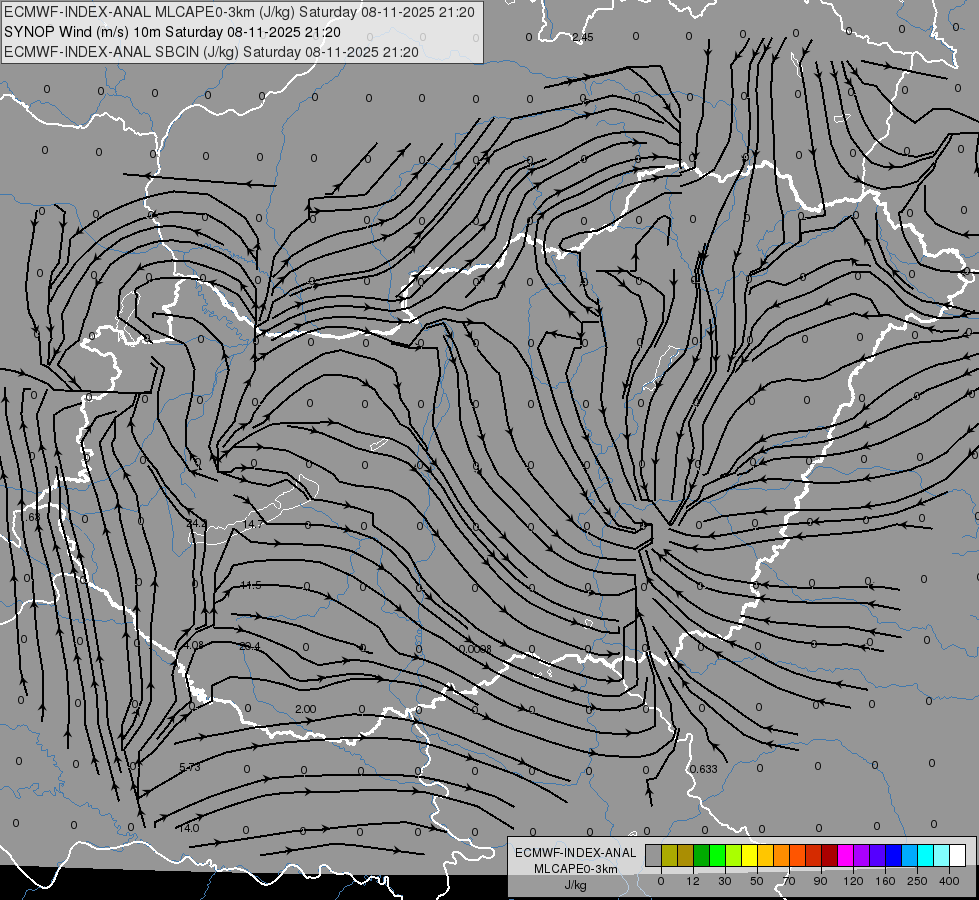Click the map value 24.2
The height and width of the screenshot is (900, 979).
coord(197,523)
